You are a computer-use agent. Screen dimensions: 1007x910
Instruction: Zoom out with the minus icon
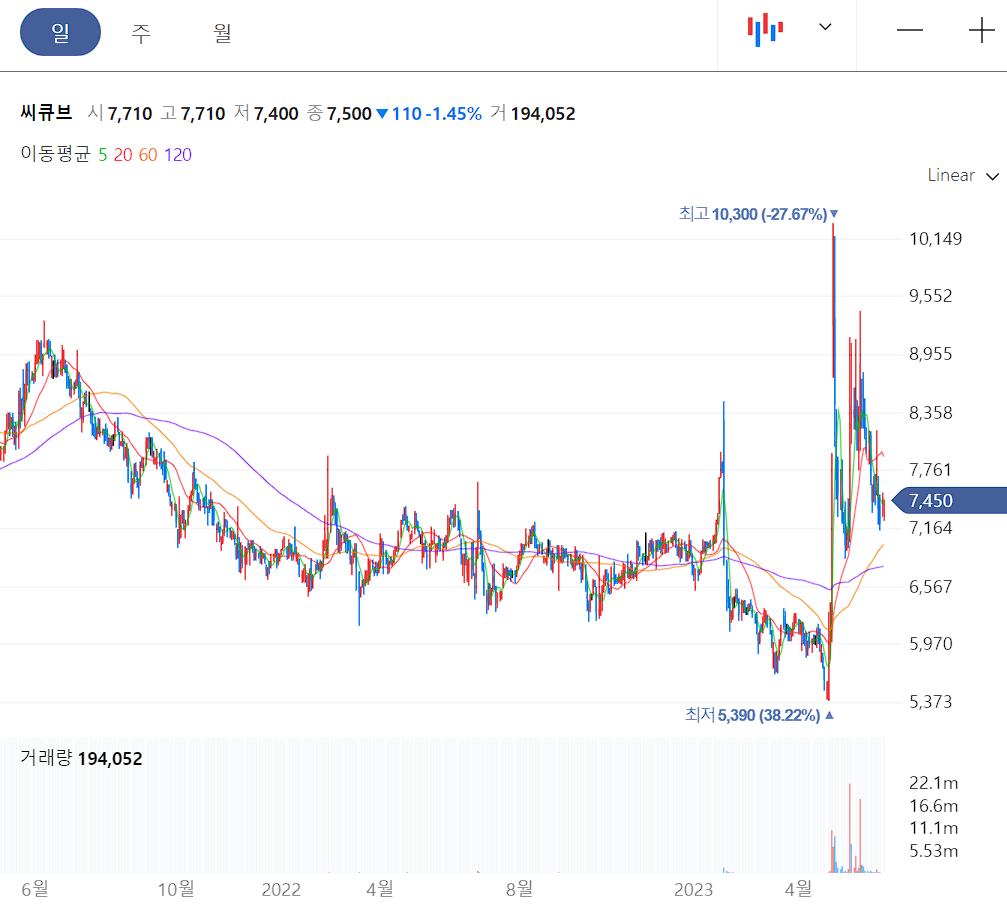[x=909, y=30]
